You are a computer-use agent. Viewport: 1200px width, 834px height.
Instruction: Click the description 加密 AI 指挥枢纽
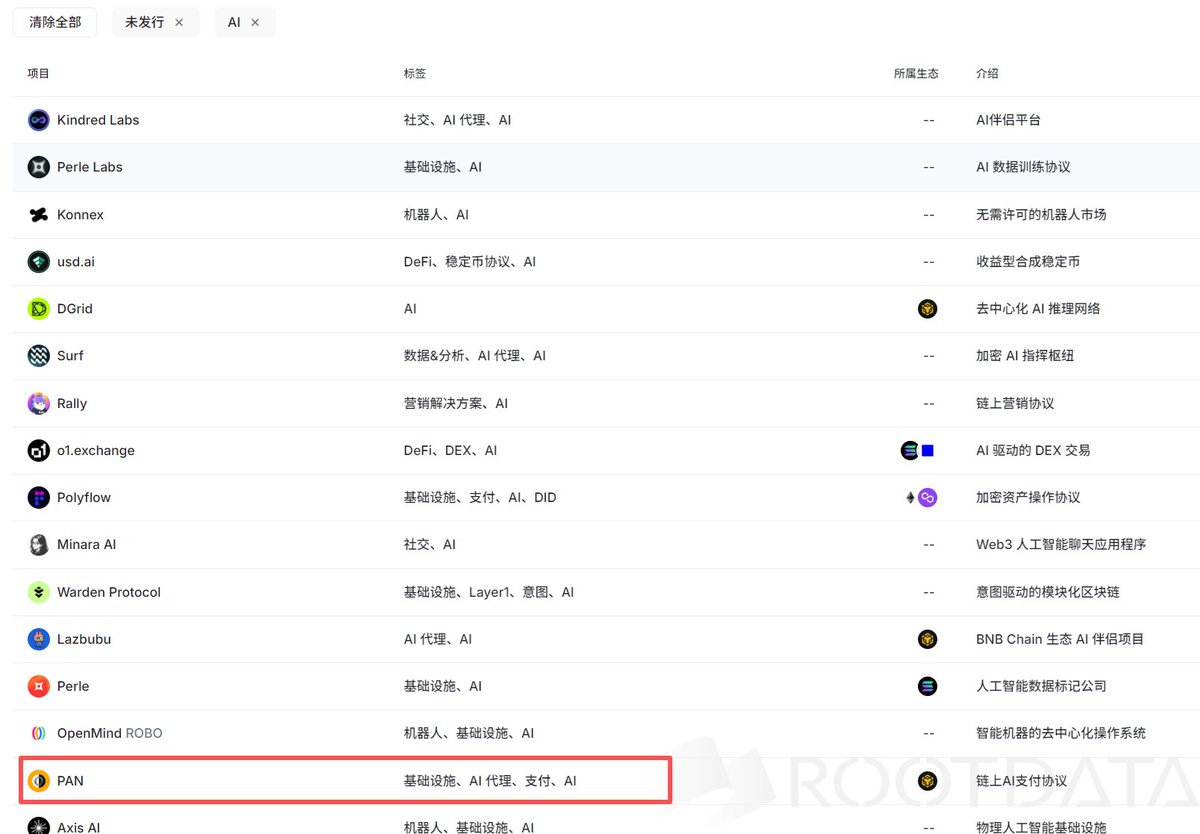pyautogui.click(x=1025, y=356)
